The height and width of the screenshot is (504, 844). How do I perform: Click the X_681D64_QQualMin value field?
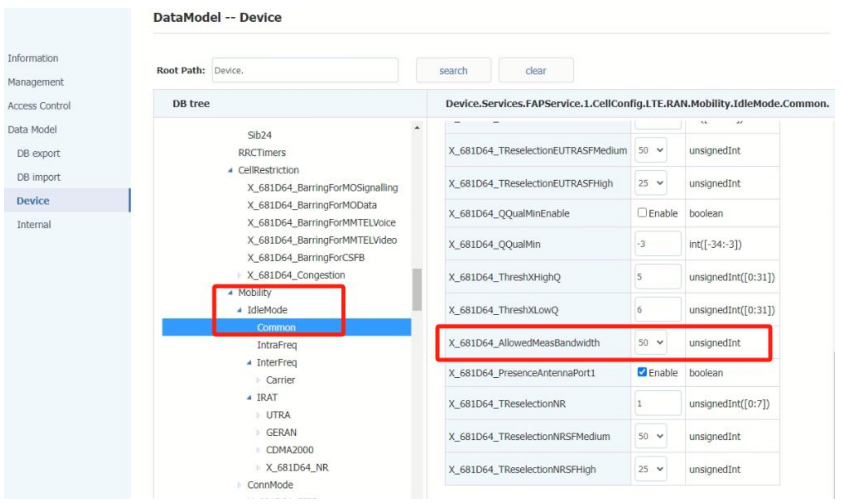(x=656, y=245)
